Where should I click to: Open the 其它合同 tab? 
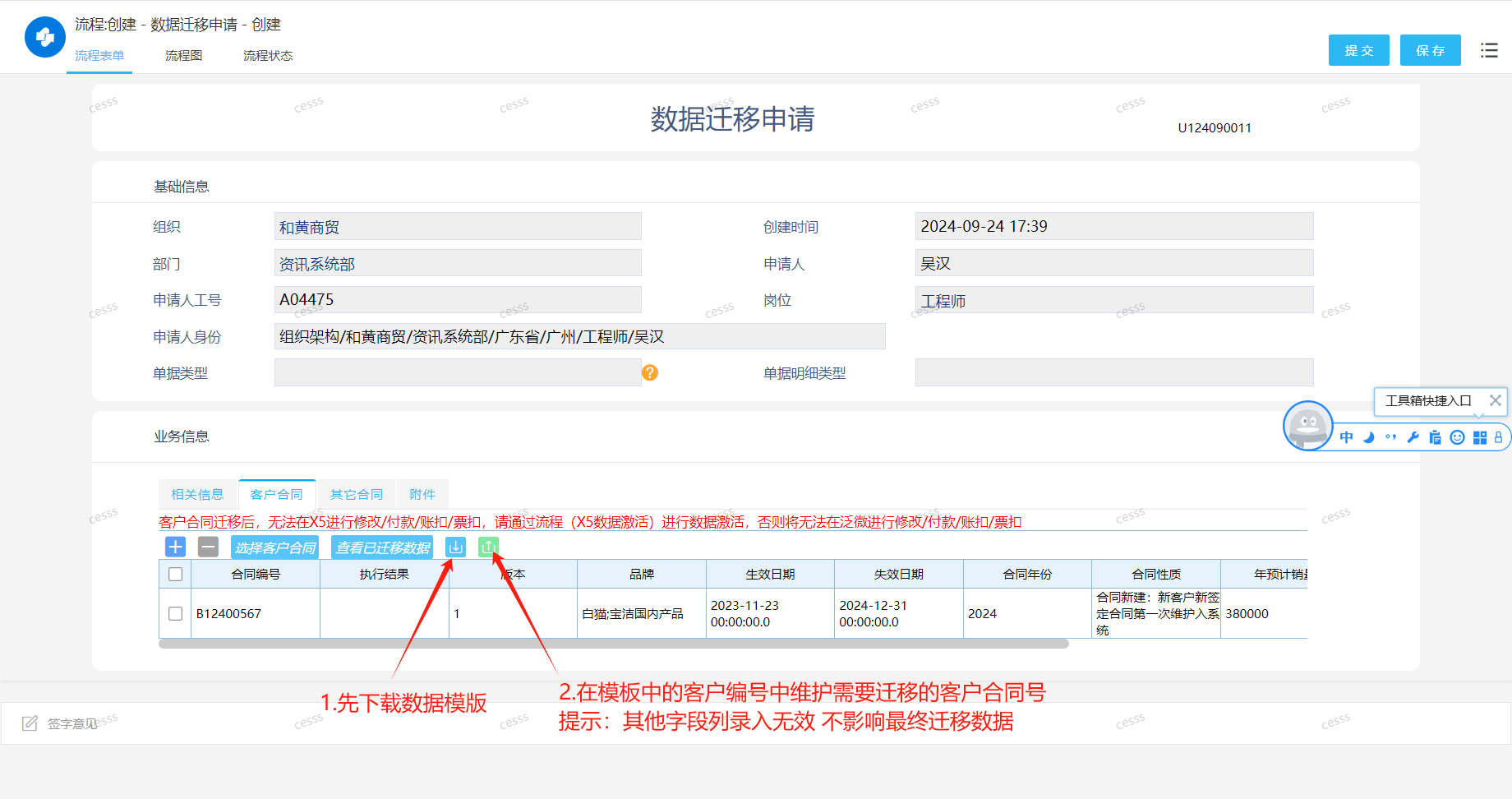[357, 494]
